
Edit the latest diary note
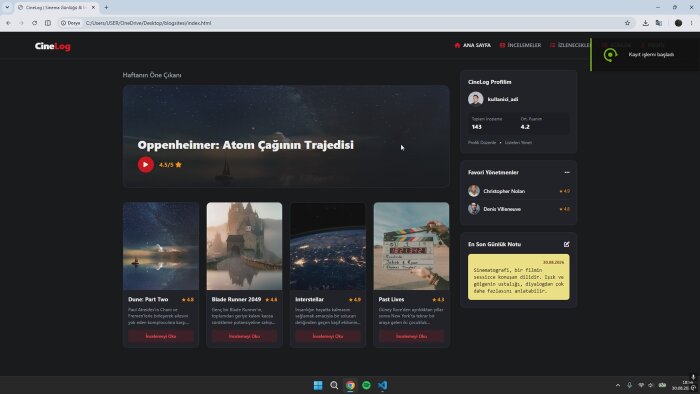click(x=567, y=244)
